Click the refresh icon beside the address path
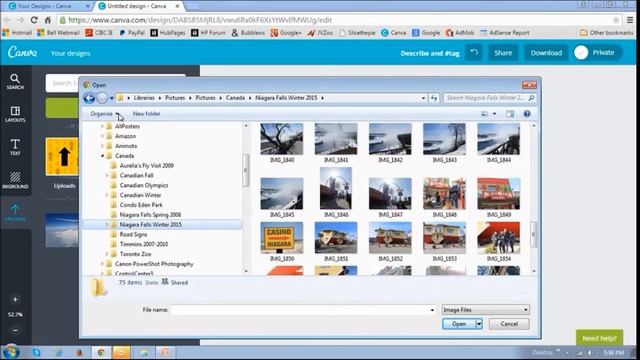Image resolution: width=640 pixels, height=360 pixels. coord(433,98)
